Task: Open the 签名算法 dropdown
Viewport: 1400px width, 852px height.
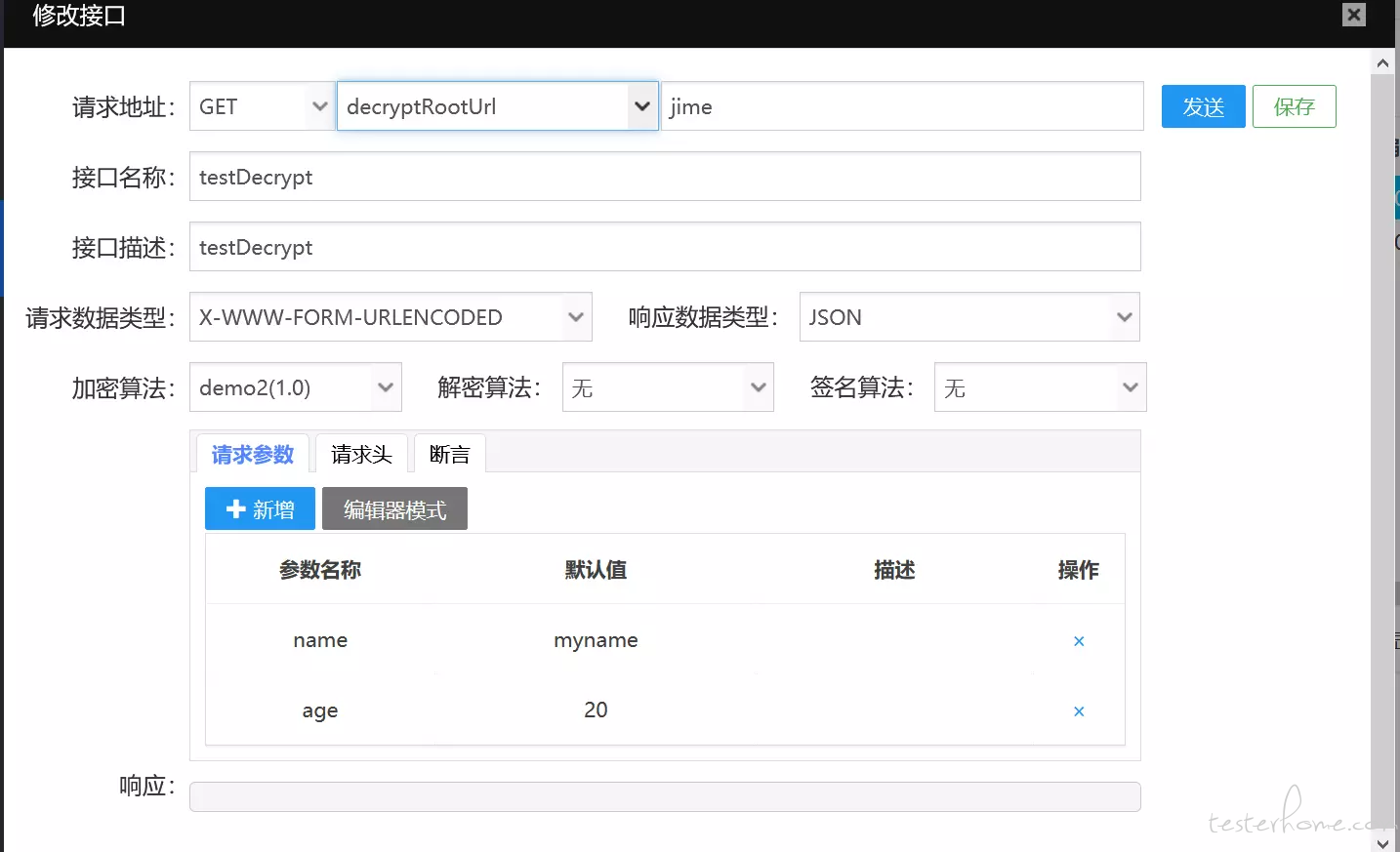Action: click(x=1040, y=387)
